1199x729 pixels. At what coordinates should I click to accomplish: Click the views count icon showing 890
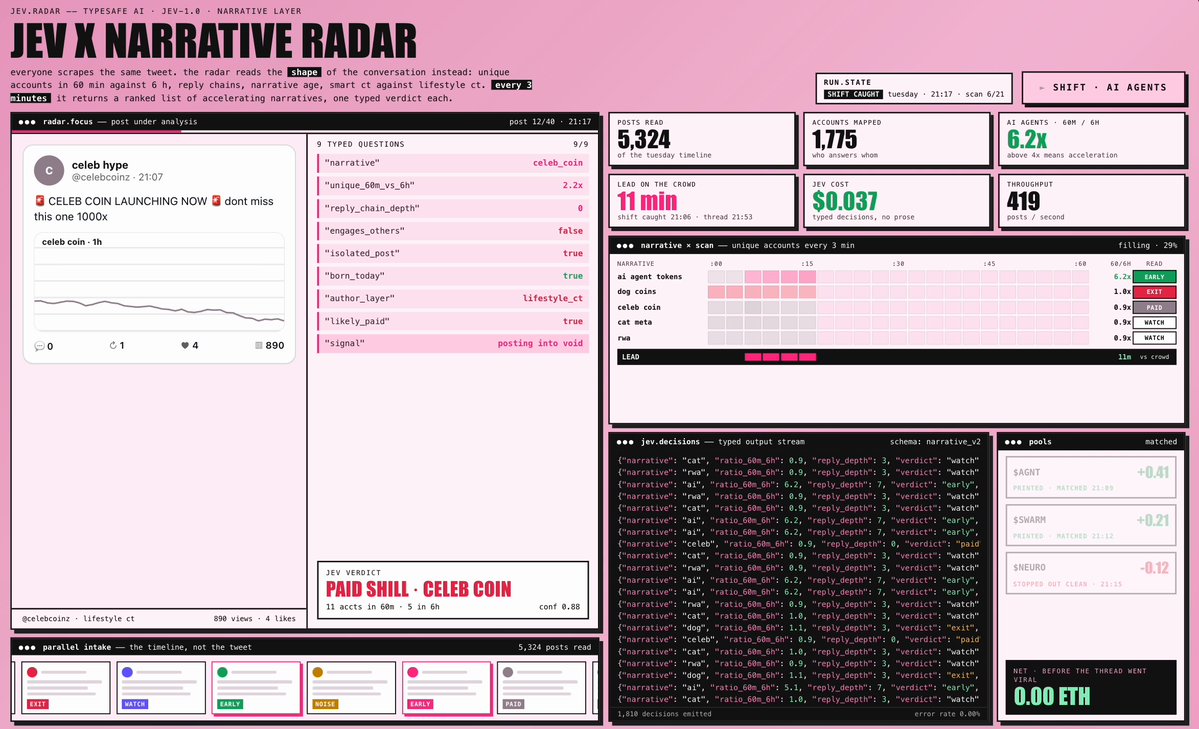coord(258,346)
